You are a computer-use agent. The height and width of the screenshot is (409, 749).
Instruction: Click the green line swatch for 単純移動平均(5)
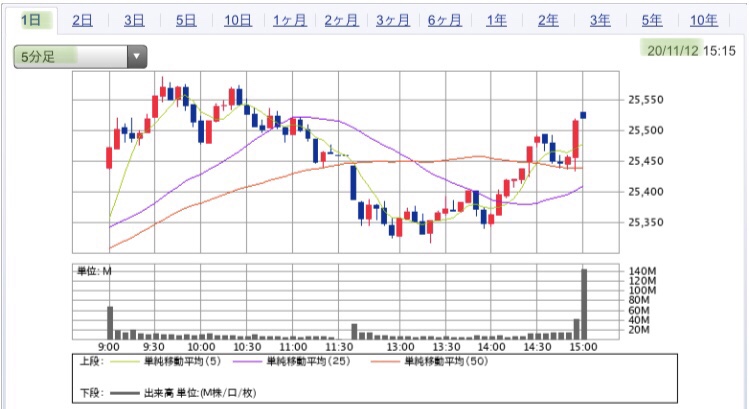point(125,362)
